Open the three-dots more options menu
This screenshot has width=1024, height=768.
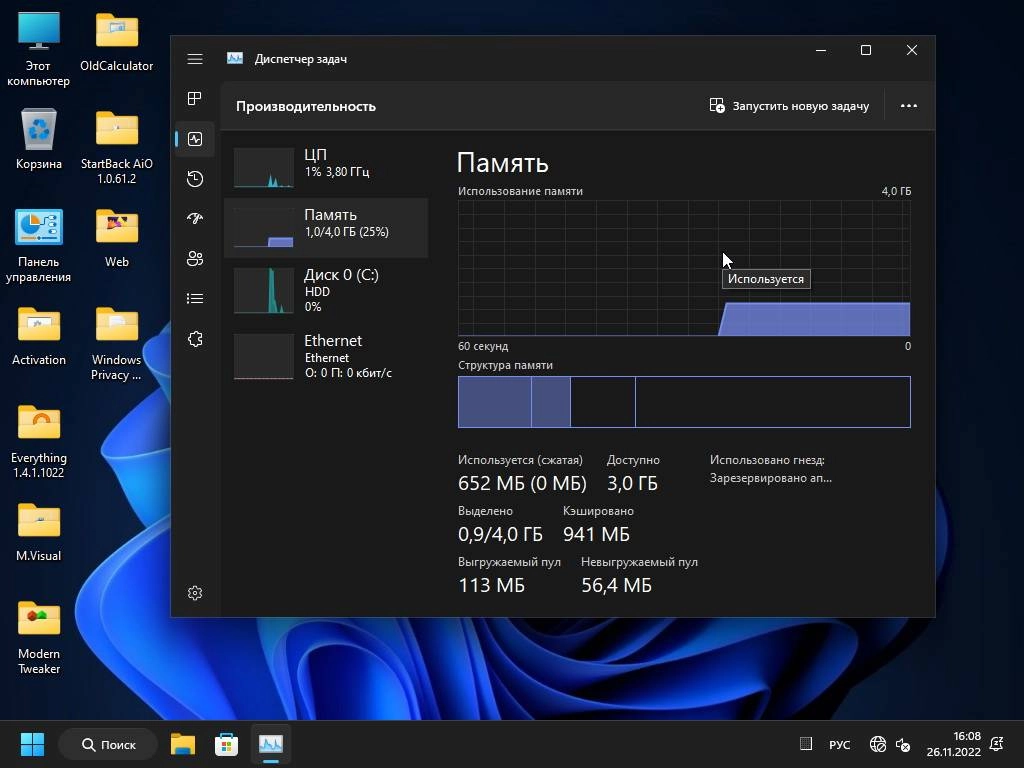(x=908, y=106)
